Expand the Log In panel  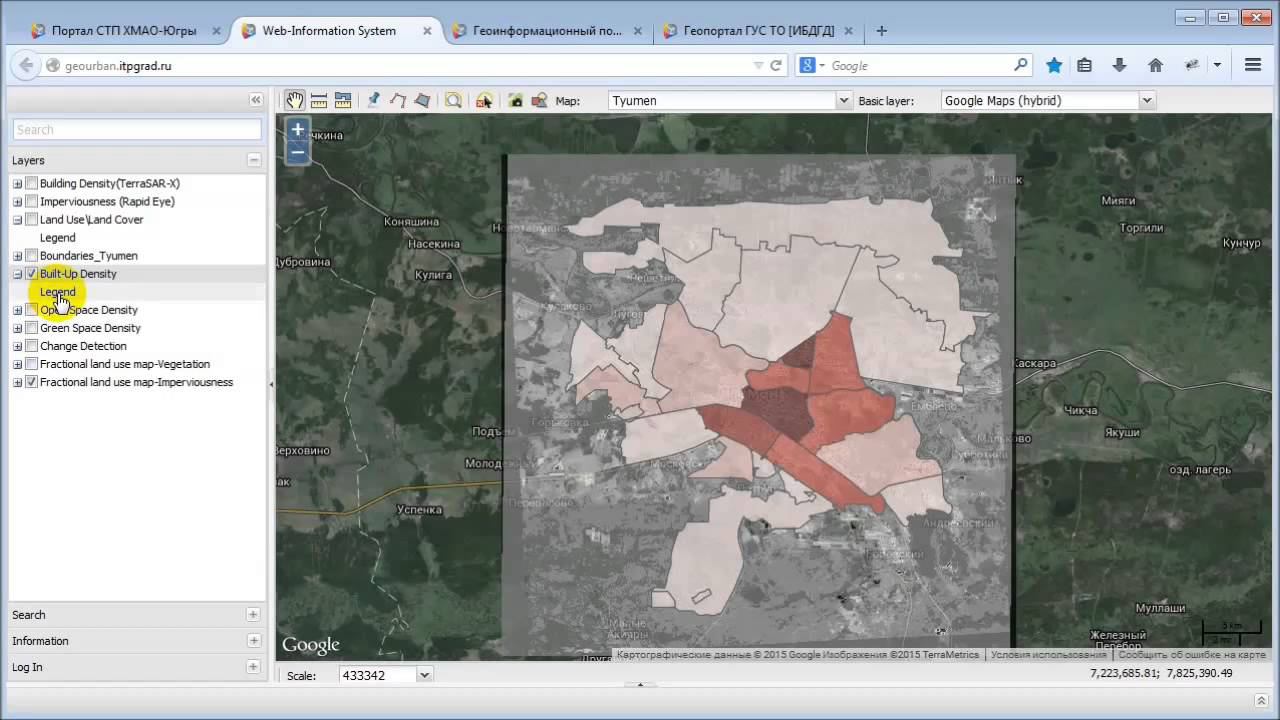pyautogui.click(x=253, y=667)
